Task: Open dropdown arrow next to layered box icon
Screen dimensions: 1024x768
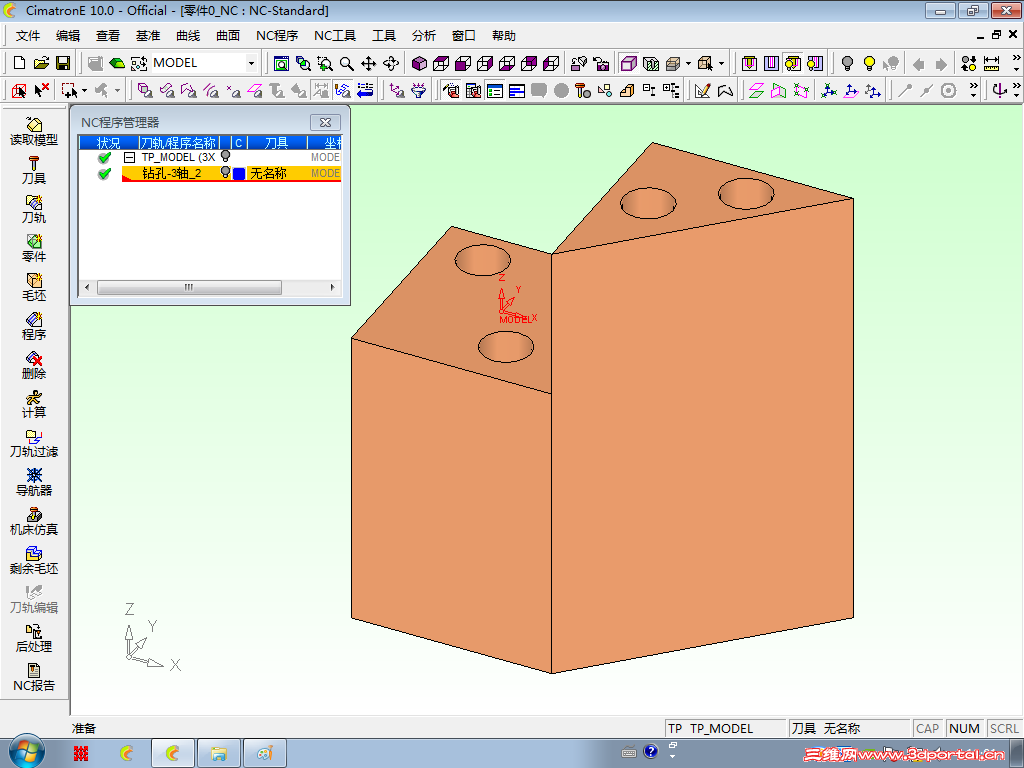Action: click(x=688, y=63)
